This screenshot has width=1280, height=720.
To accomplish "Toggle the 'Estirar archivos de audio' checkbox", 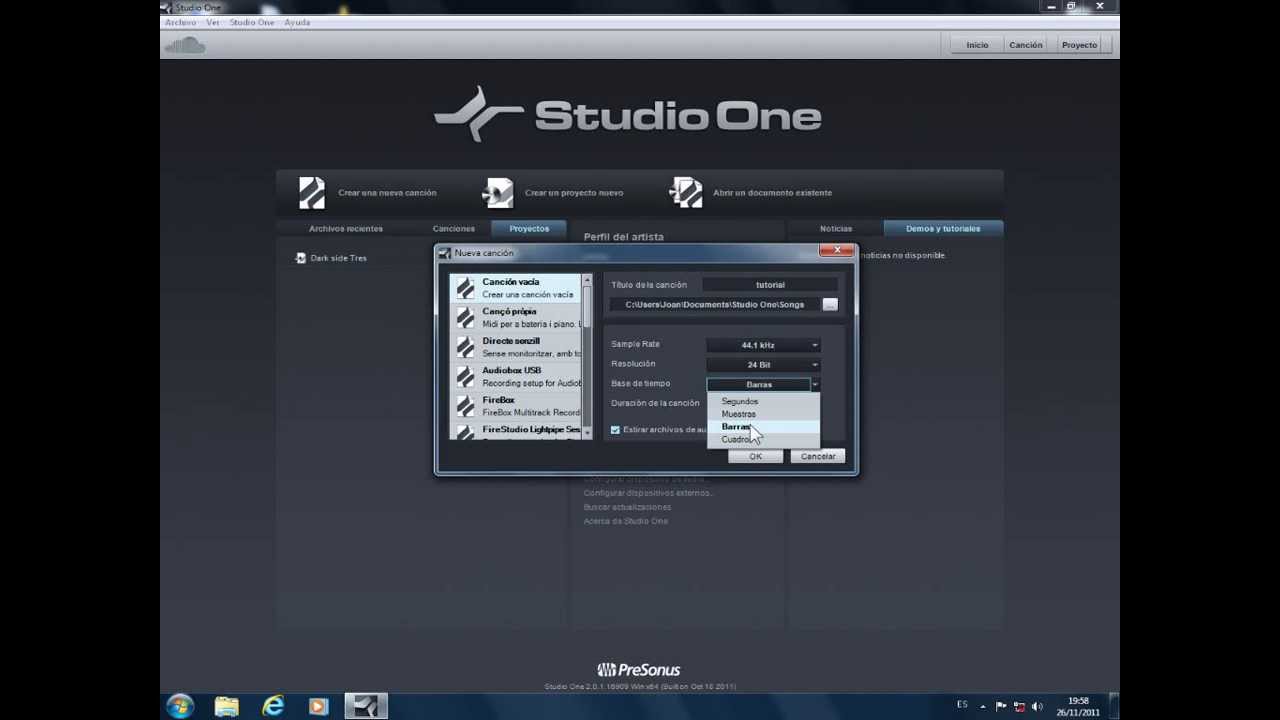I will click(x=615, y=430).
